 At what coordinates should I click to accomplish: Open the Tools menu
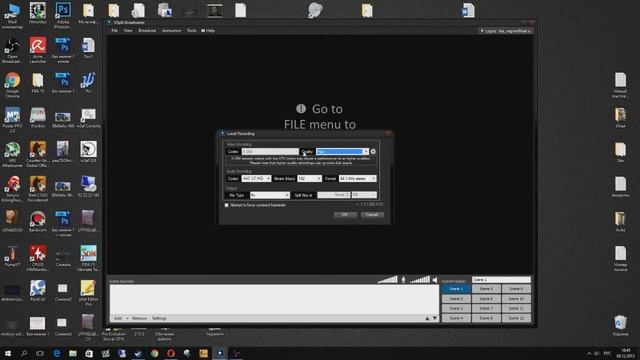coord(191,31)
